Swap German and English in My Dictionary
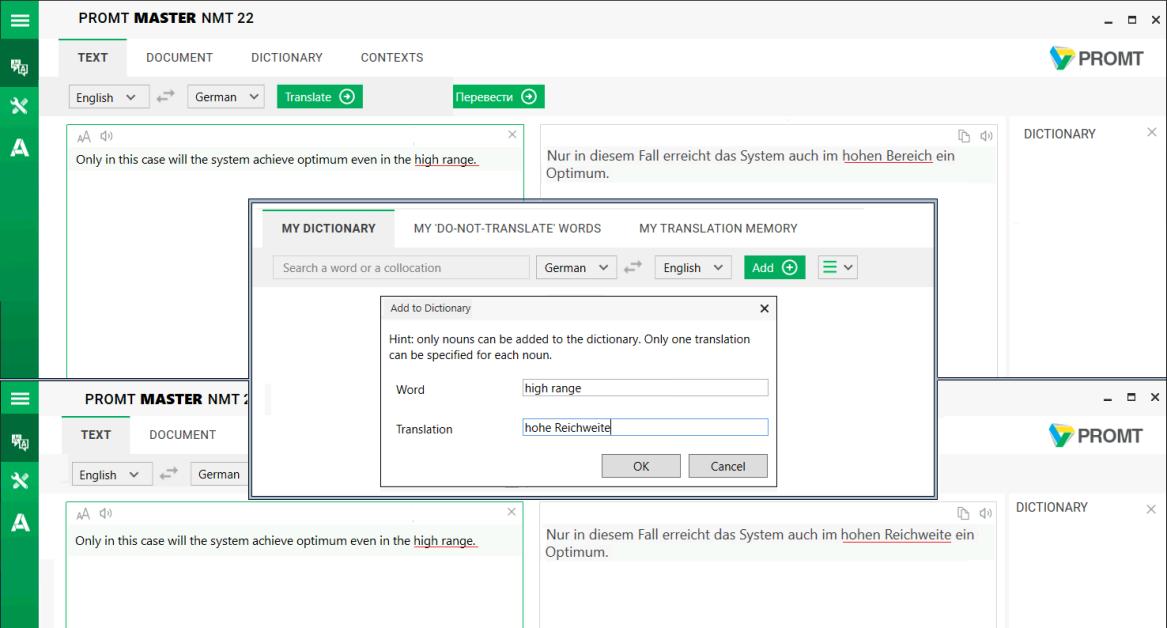 [x=633, y=266]
